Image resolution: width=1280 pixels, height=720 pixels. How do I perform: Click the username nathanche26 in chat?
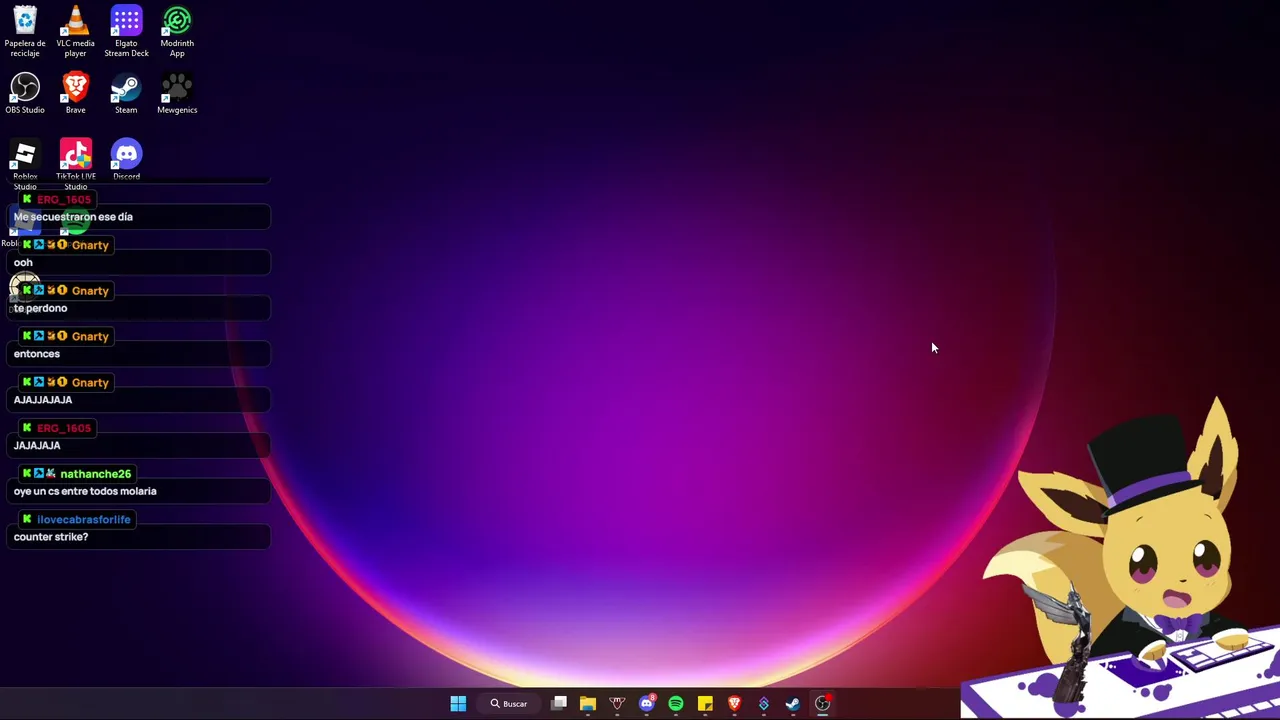tap(95, 474)
